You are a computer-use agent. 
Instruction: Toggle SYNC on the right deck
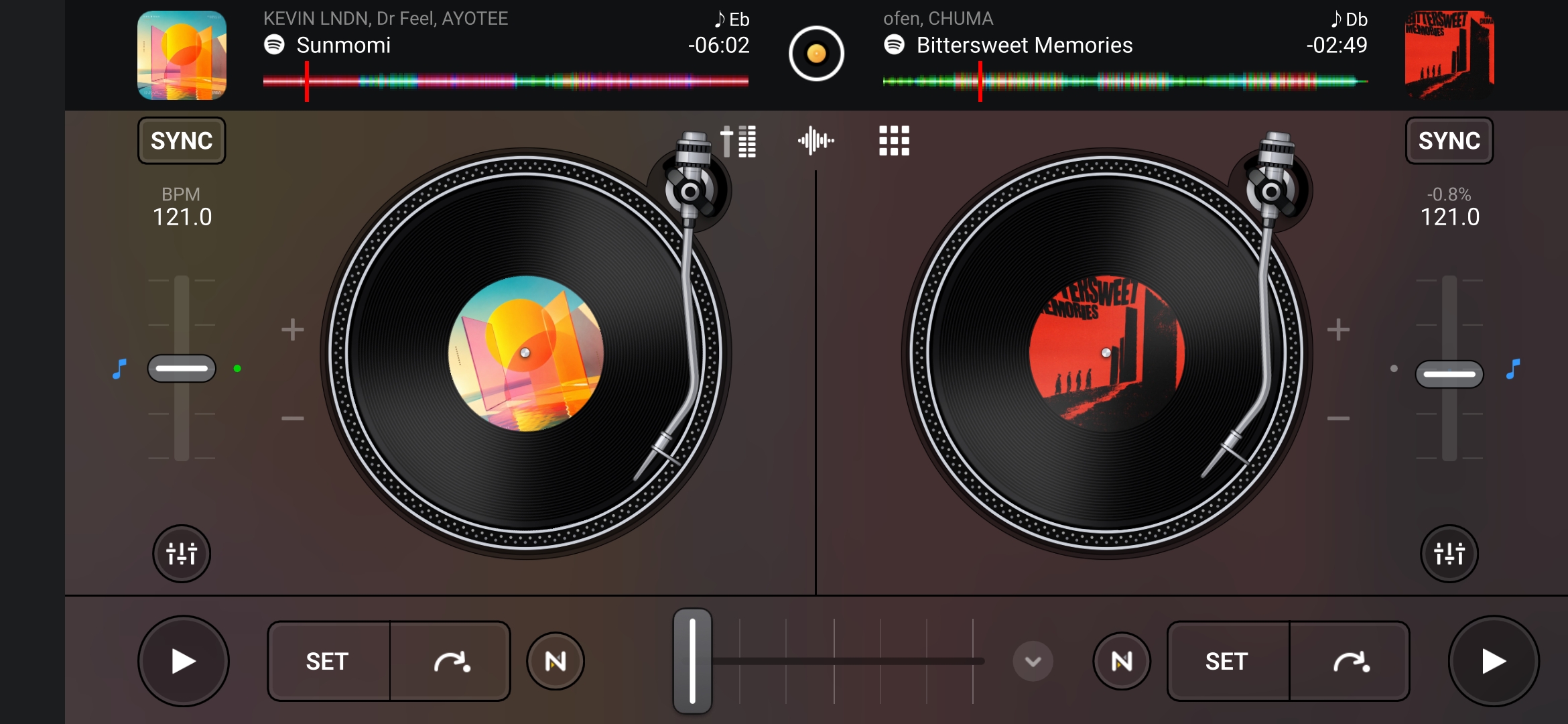[1449, 141]
